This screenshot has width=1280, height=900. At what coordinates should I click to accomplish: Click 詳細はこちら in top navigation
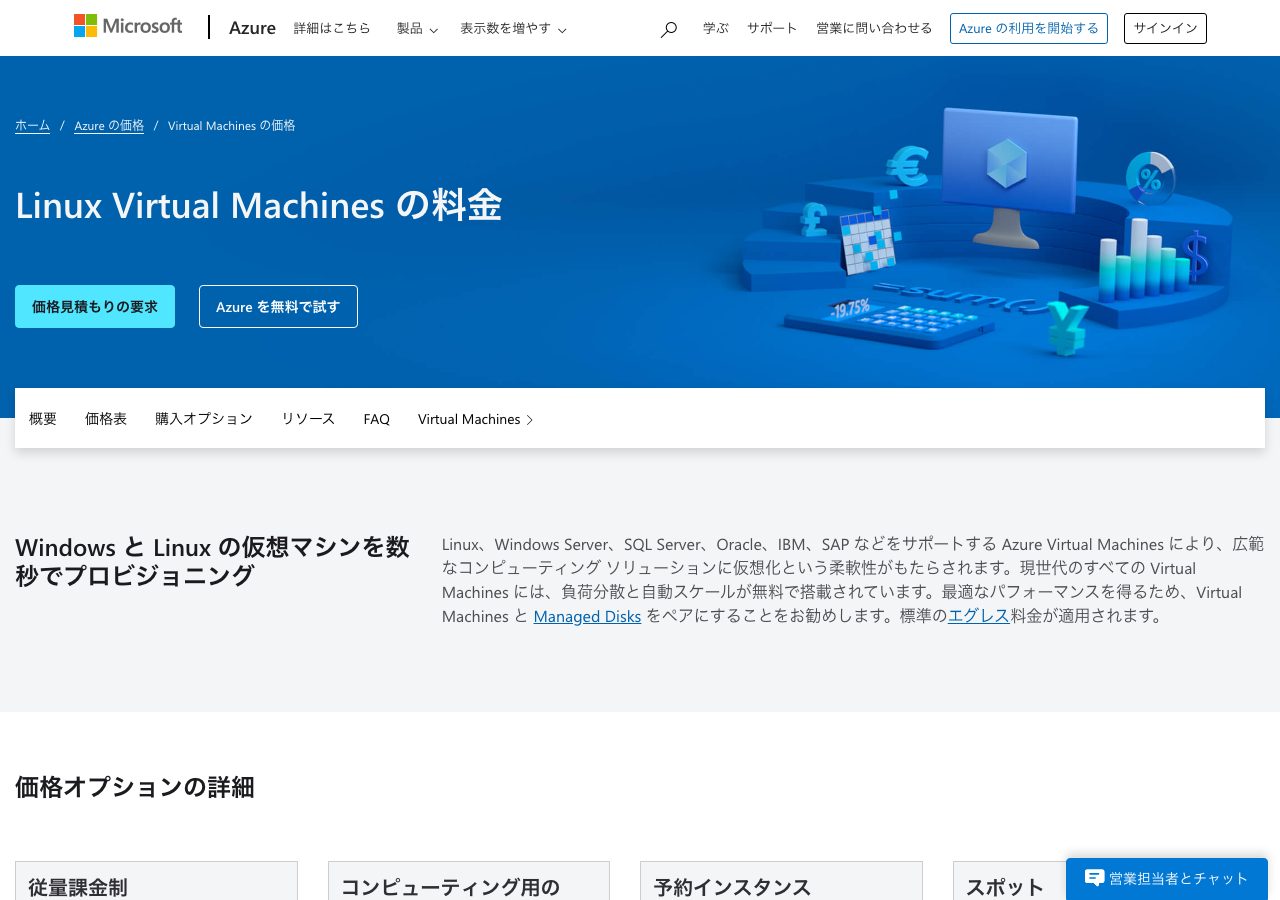(332, 28)
